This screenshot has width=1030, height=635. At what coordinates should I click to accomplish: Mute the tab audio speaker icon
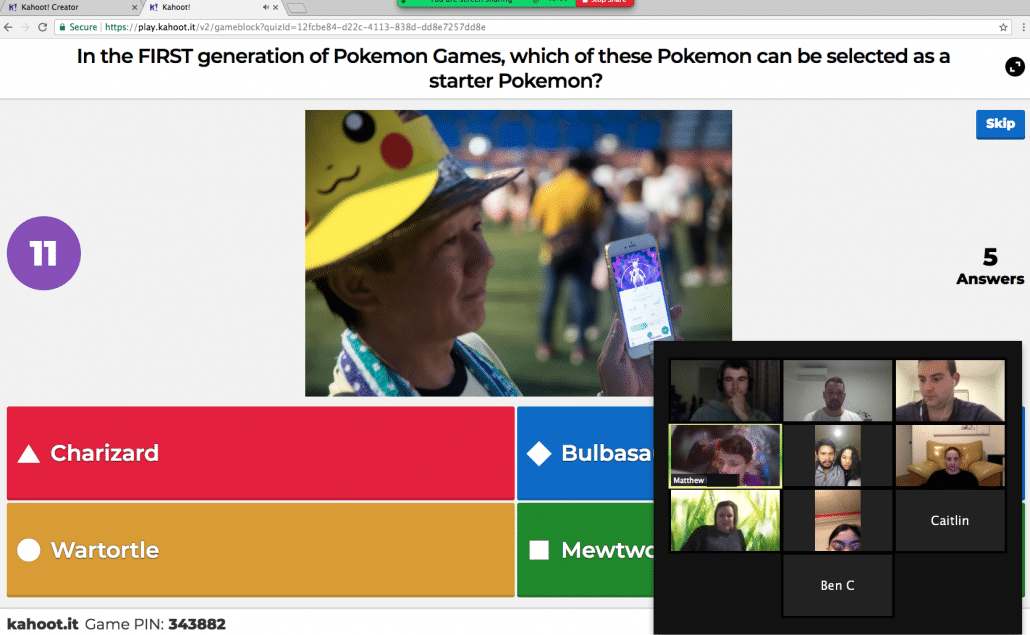point(265,7)
